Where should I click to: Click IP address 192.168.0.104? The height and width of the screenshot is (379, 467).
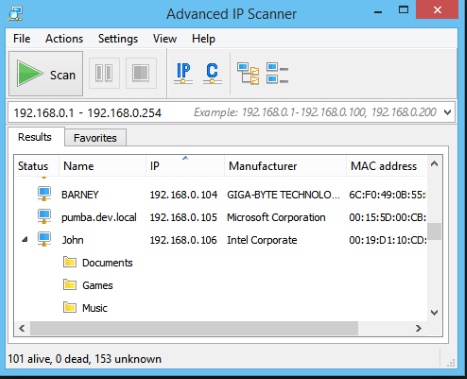(183, 195)
